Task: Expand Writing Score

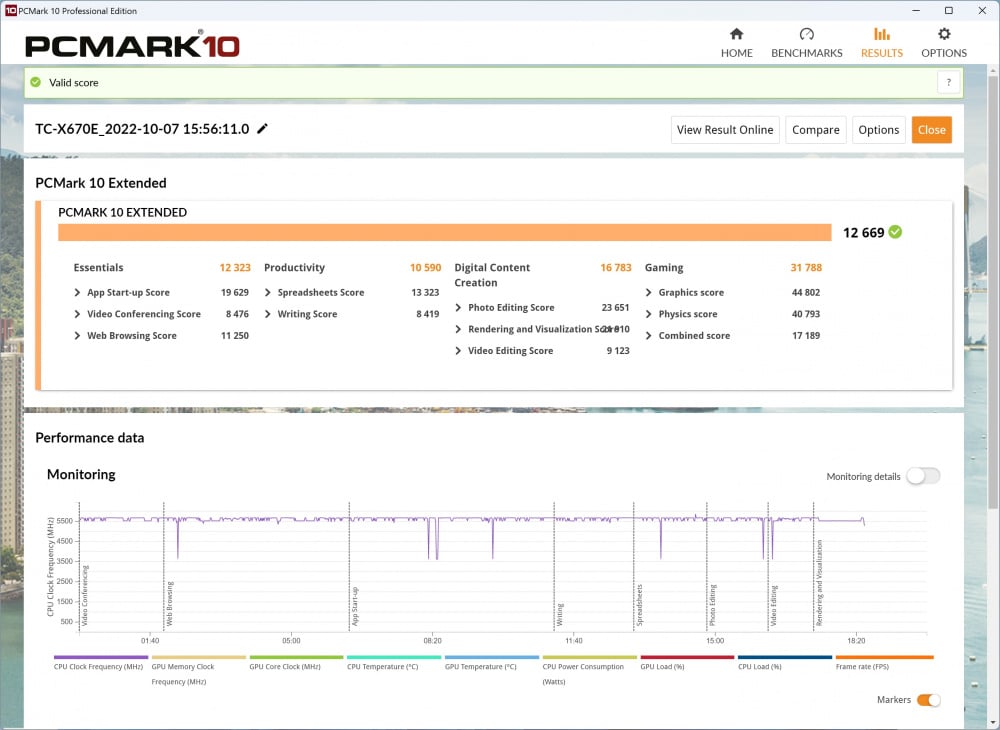Action: click(x=268, y=314)
